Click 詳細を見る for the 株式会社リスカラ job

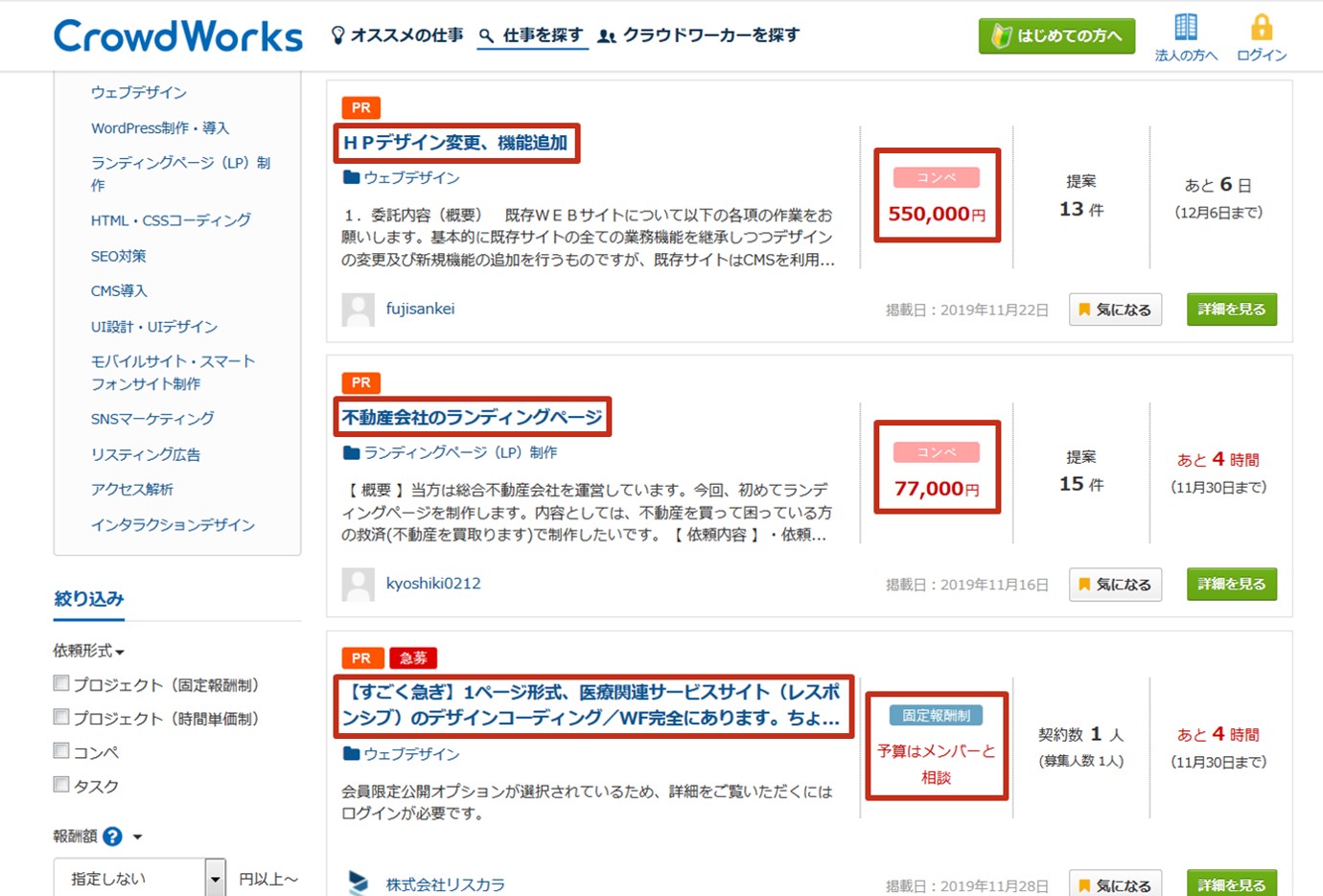(1232, 884)
